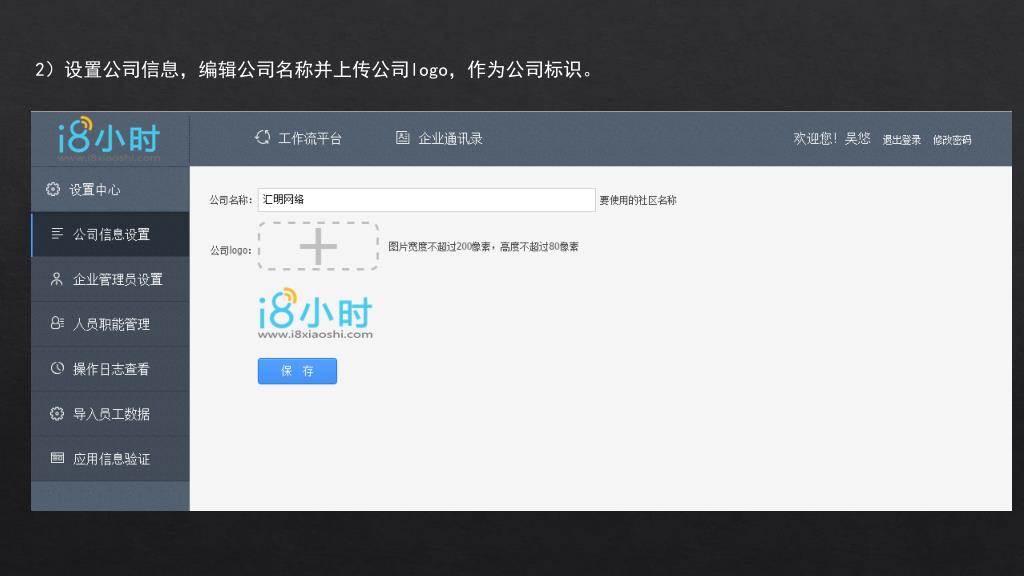The height and width of the screenshot is (576, 1024).
Task: Click the plus icon to upload logo
Action: pos(318,246)
